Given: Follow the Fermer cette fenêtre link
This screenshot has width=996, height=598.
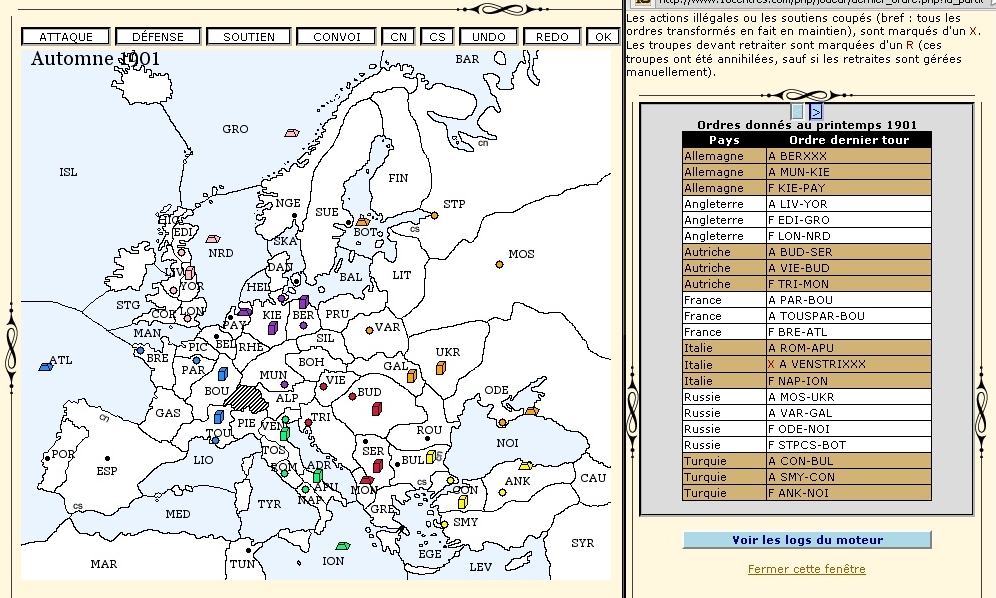Looking at the screenshot, I should [807, 569].
